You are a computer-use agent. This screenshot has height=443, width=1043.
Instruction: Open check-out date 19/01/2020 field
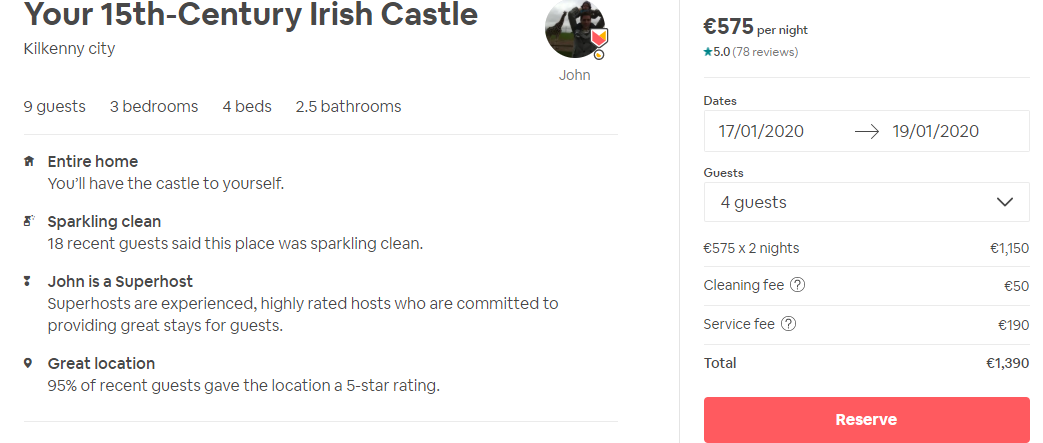click(x=935, y=131)
